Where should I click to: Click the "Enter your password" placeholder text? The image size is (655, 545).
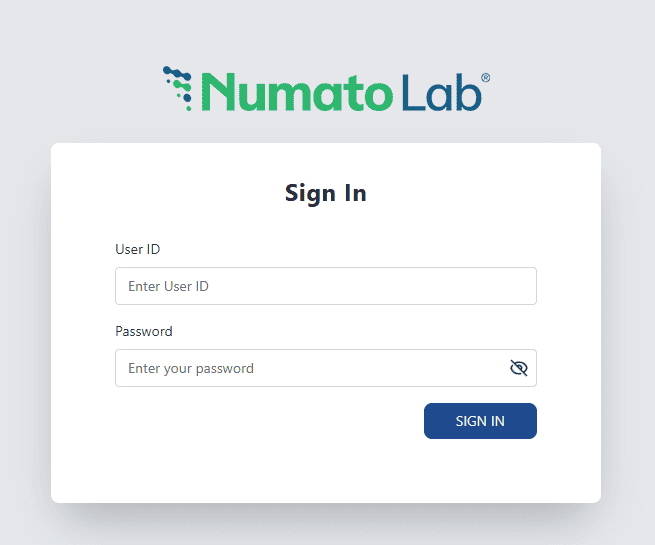(x=191, y=368)
